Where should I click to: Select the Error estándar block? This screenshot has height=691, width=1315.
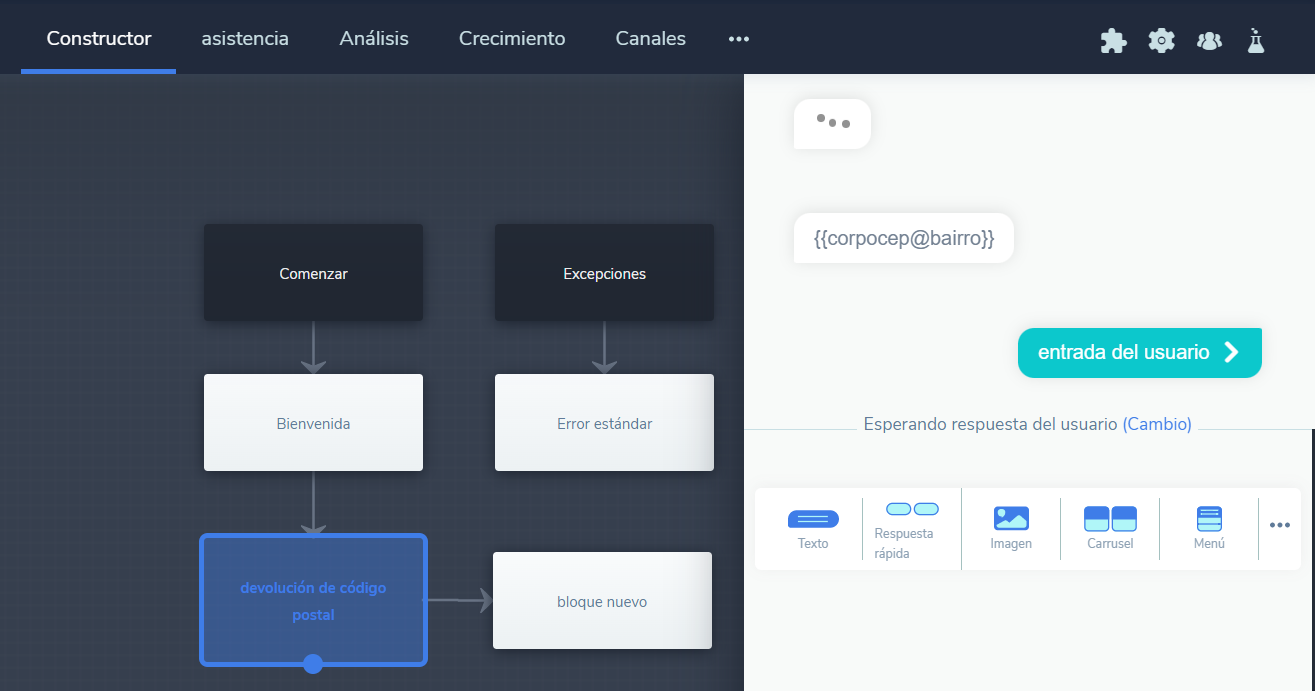[604, 423]
